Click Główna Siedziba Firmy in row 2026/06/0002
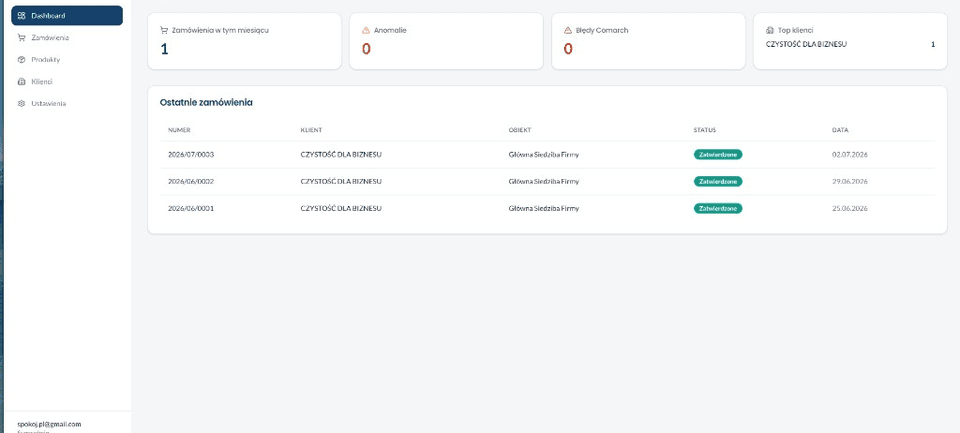The width and height of the screenshot is (960, 433). click(x=544, y=182)
